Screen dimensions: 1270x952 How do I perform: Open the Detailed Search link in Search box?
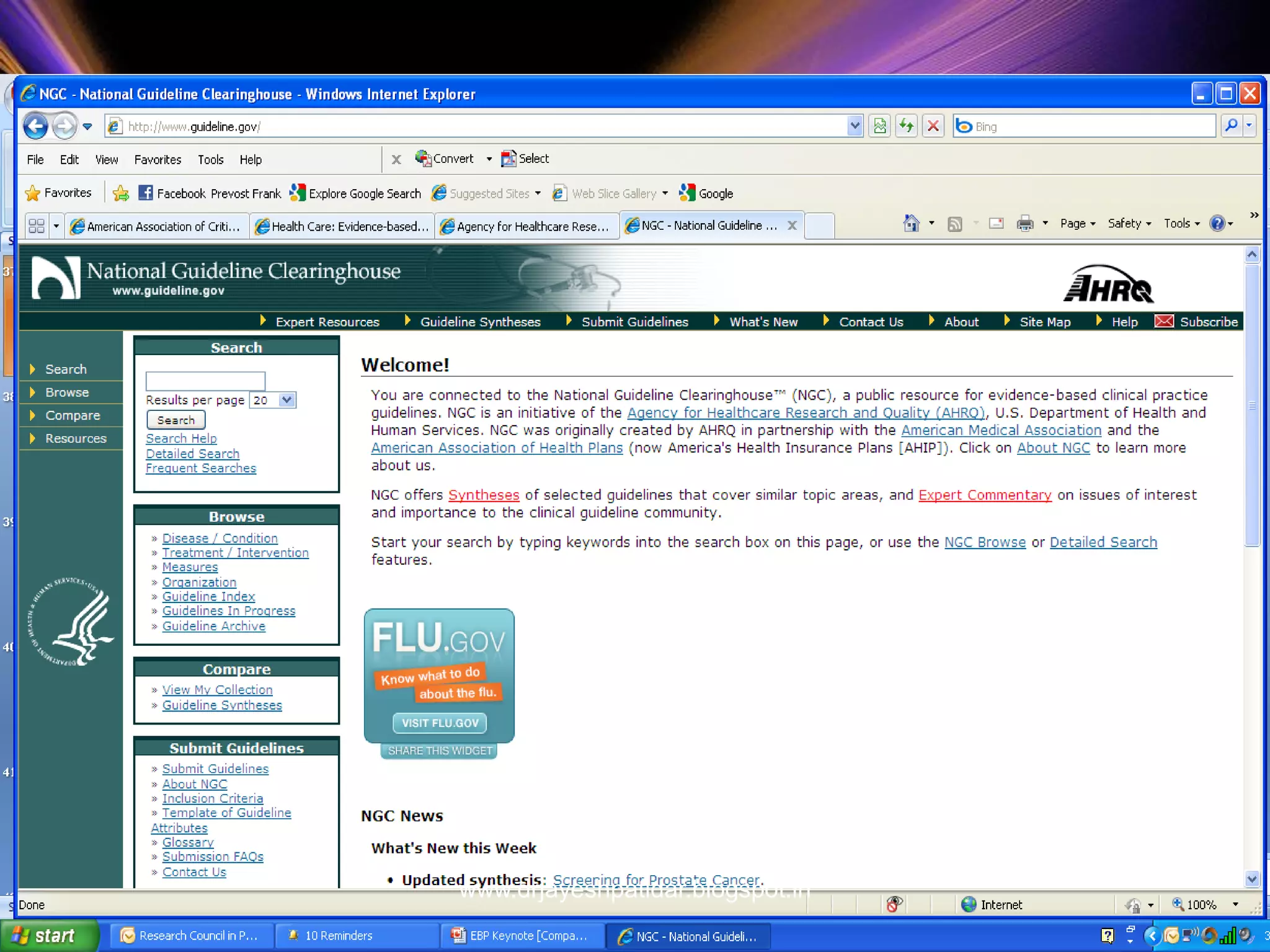pyautogui.click(x=192, y=454)
